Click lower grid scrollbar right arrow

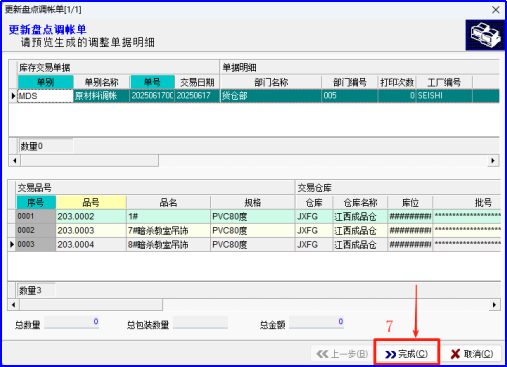coord(494,305)
